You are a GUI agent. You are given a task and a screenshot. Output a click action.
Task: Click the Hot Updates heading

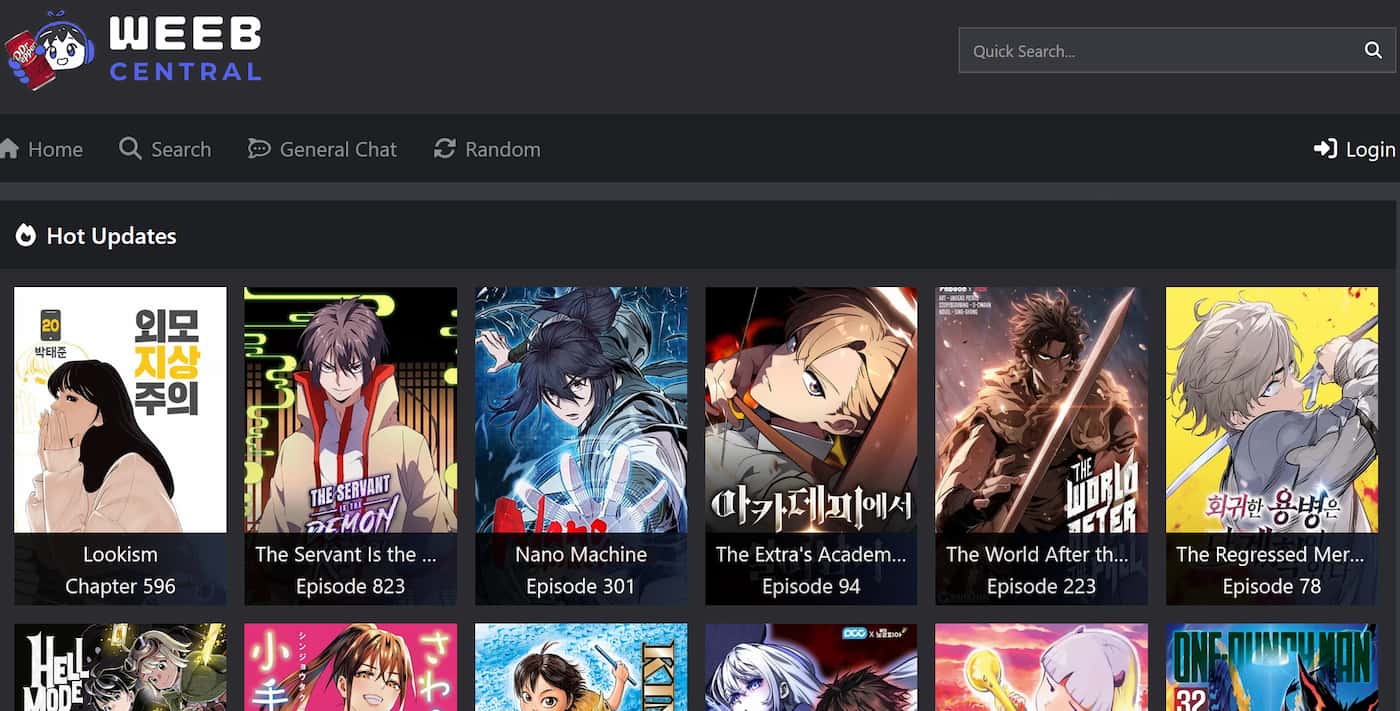(x=111, y=236)
